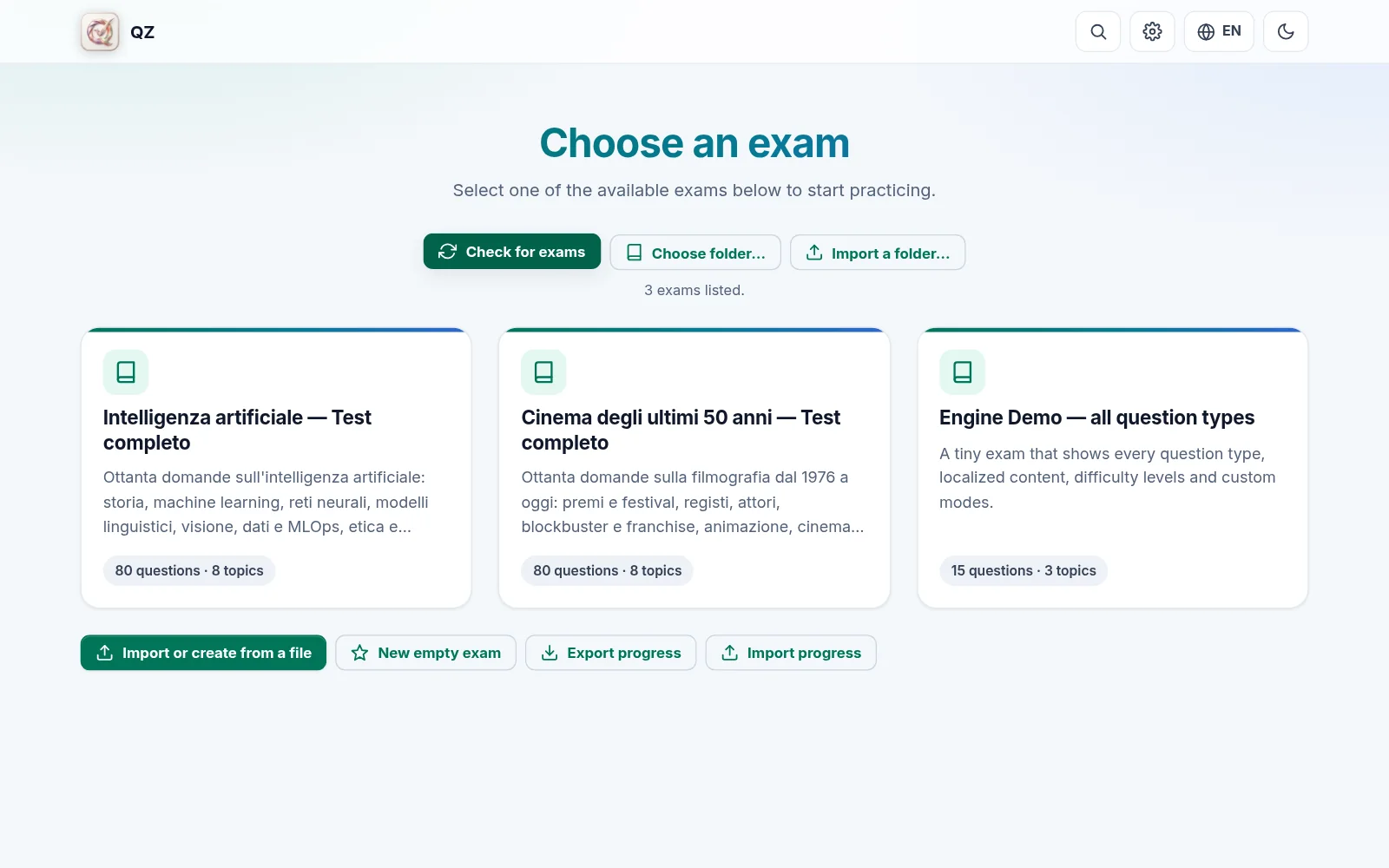The image size is (1389, 868).
Task: Click the Import a folder... button
Action: (x=878, y=253)
